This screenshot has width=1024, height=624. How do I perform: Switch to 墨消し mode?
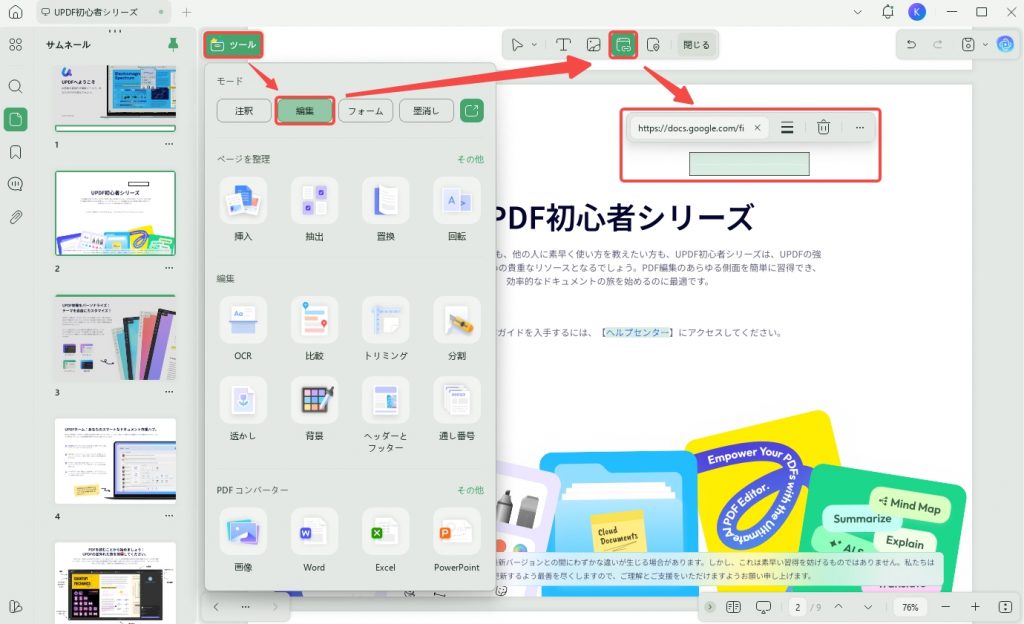(x=426, y=111)
